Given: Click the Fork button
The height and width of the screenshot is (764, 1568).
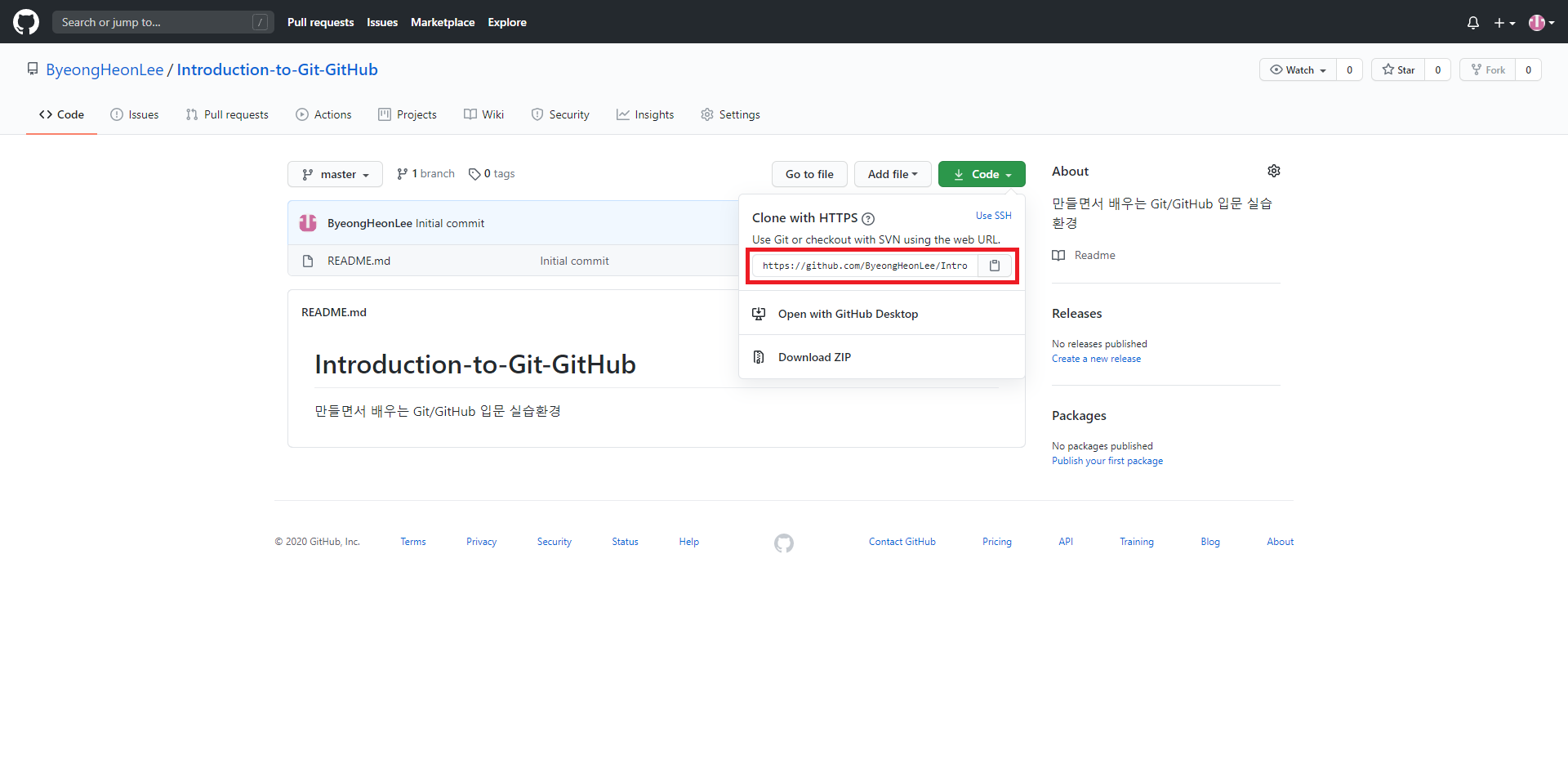Looking at the screenshot, I should 1487,69.
